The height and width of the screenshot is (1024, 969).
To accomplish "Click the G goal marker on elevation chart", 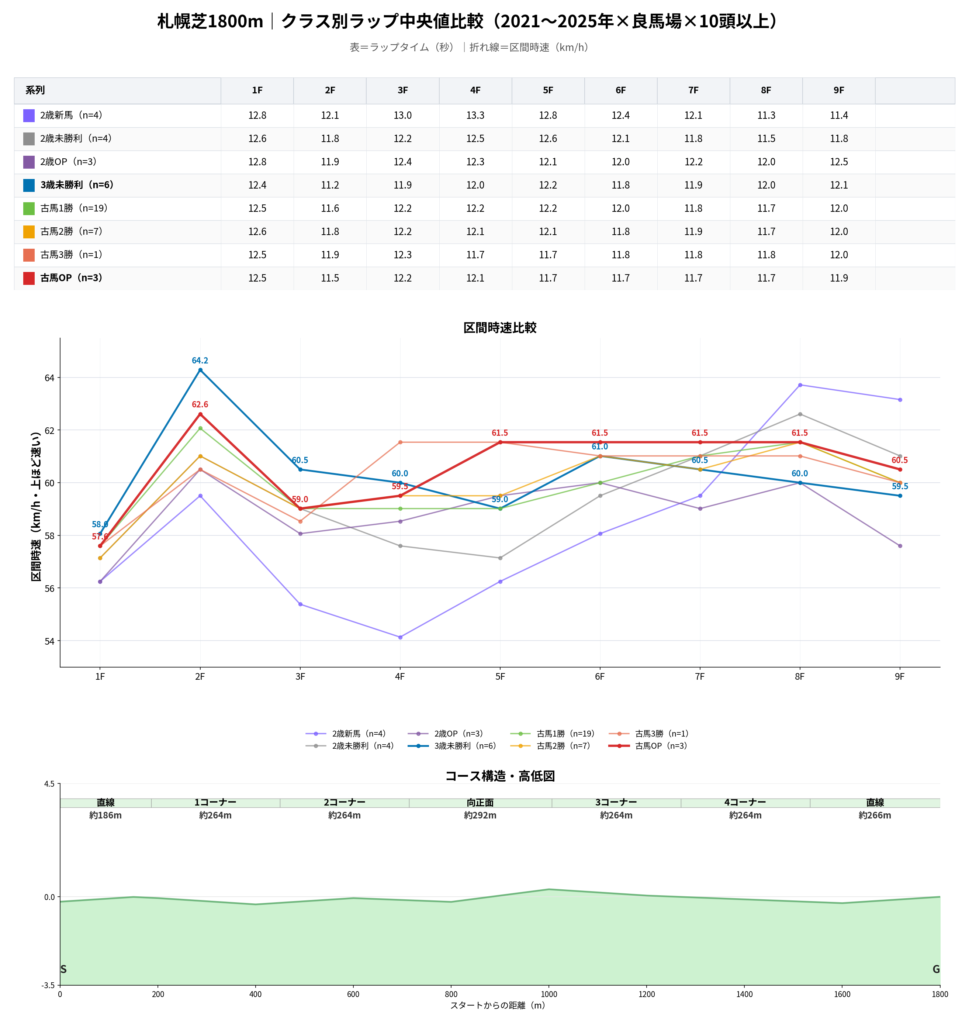I will [x=936, y=970].
